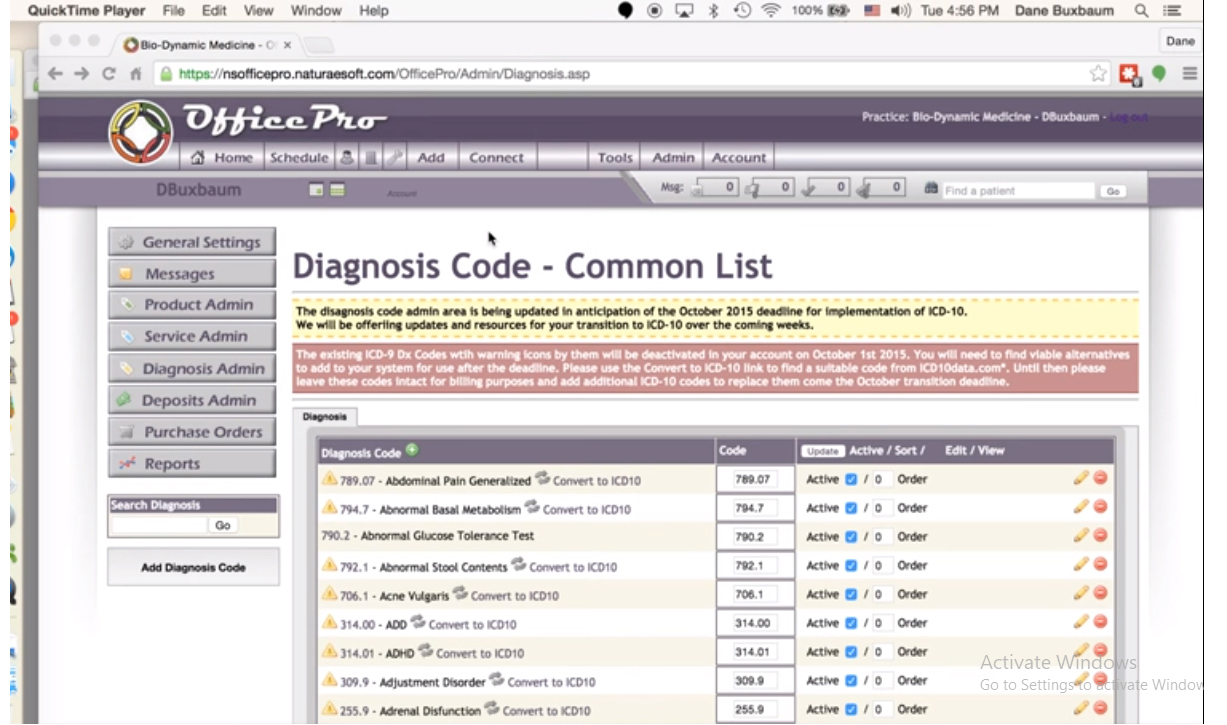
Task: Toggle Active checkbox for 794.7
Action: pos(852,508)
